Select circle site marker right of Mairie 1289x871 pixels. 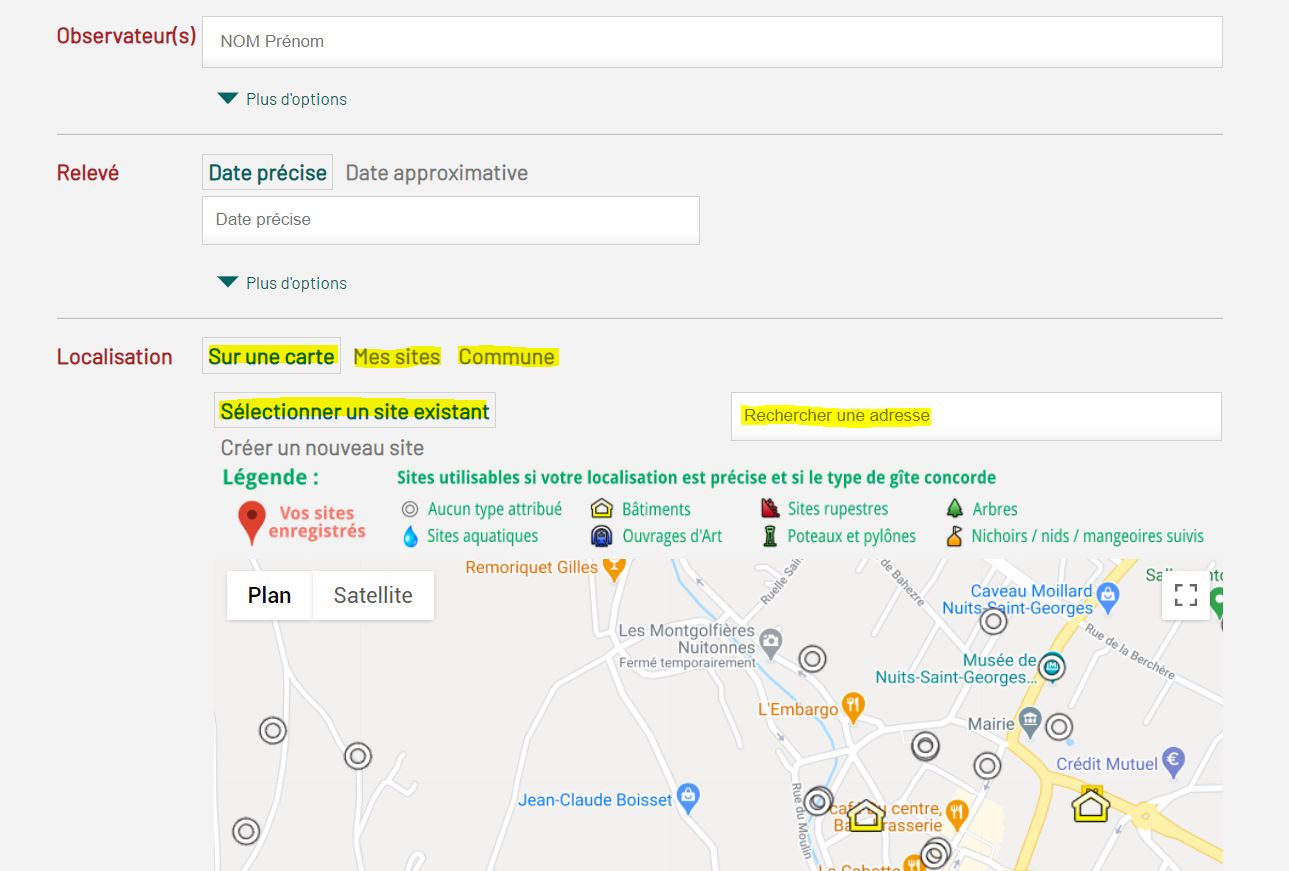pos(1059,727)
